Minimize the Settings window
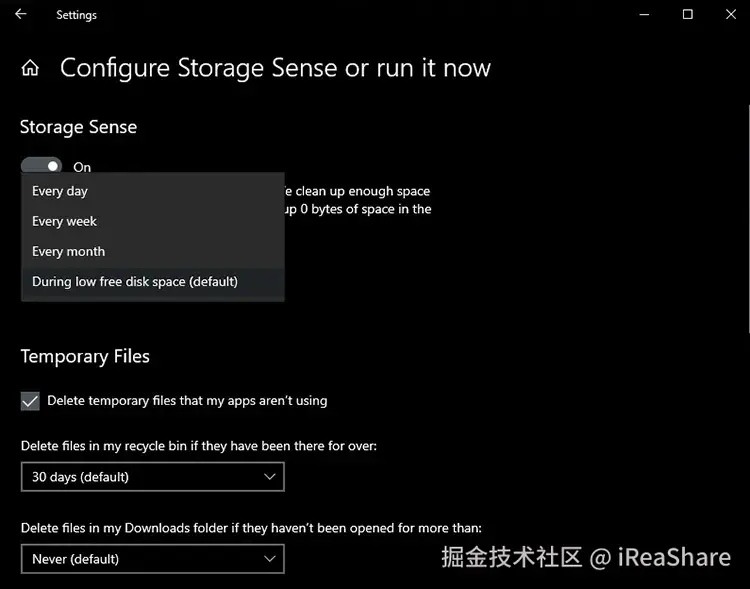The width and height of the screenshot is (750, 589). (641, 14)
